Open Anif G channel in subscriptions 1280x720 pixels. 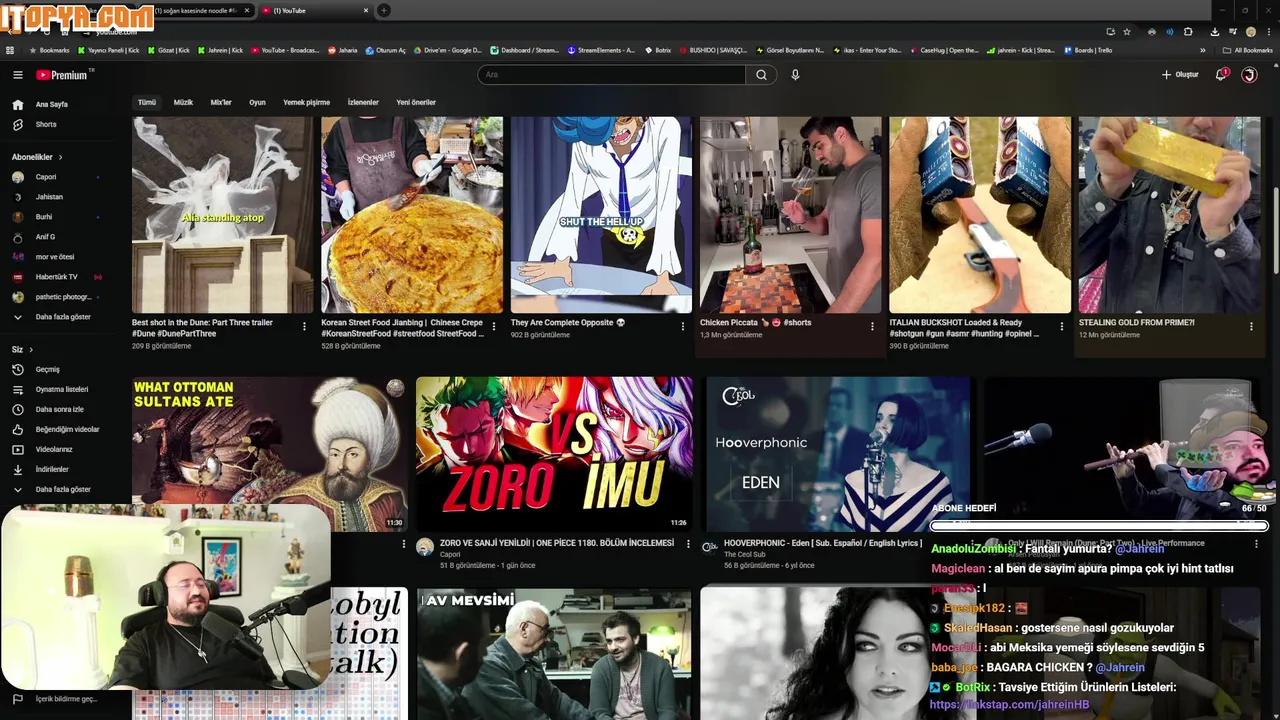[x=45, y=237]
